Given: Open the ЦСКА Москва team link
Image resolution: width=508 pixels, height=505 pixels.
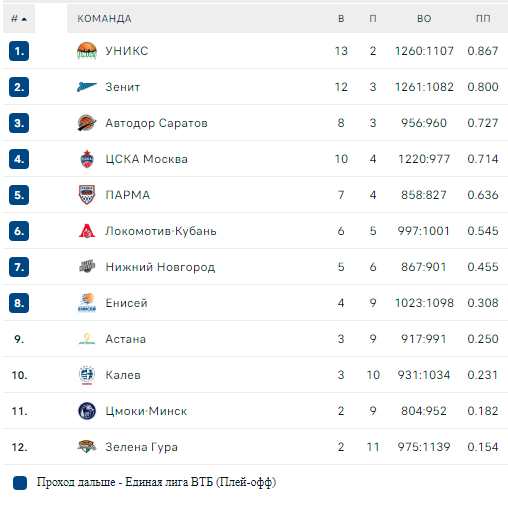Looking at the screenshot, I should click(x=146, y=159).
